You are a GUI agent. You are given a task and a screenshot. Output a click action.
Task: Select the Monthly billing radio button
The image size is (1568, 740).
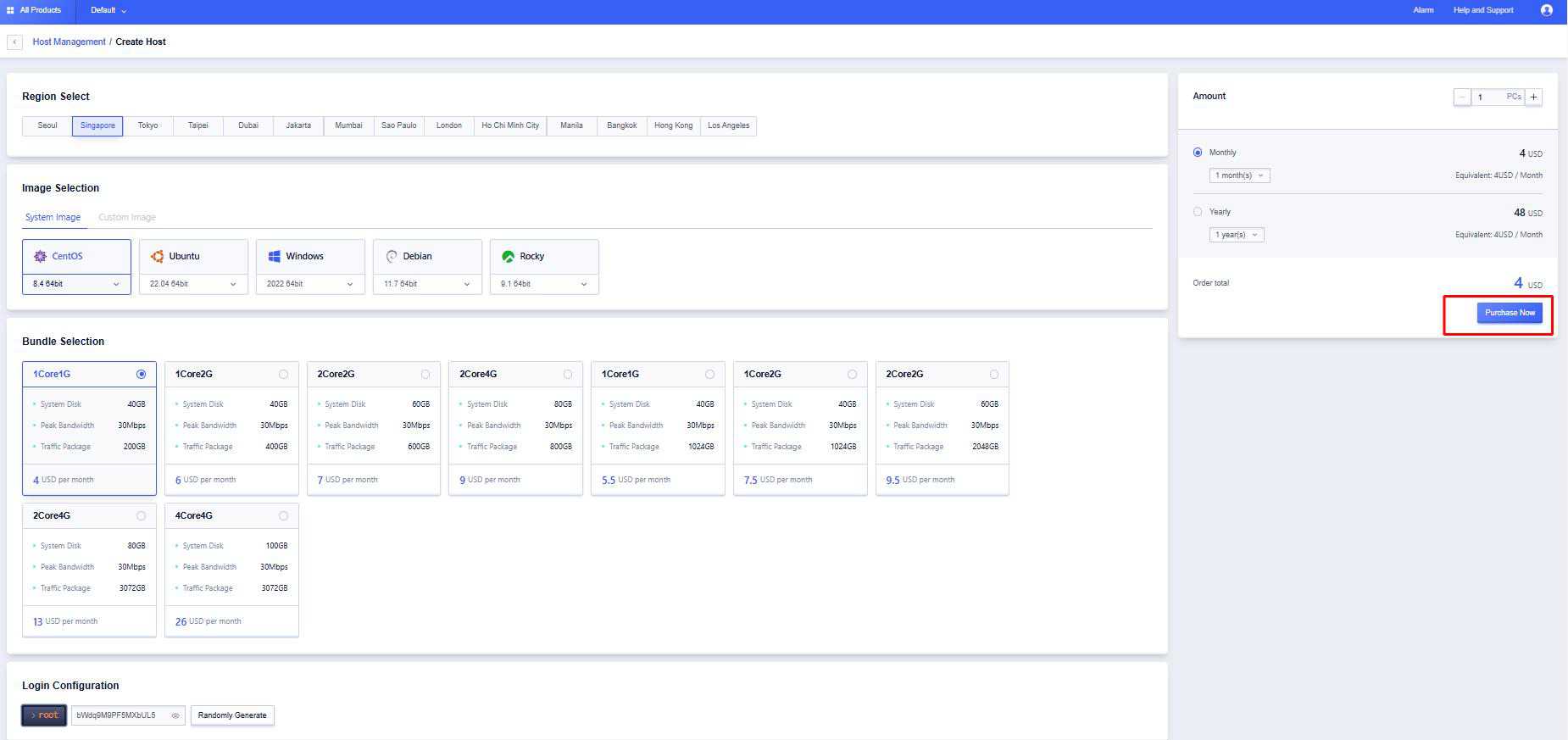[1198, 153]
